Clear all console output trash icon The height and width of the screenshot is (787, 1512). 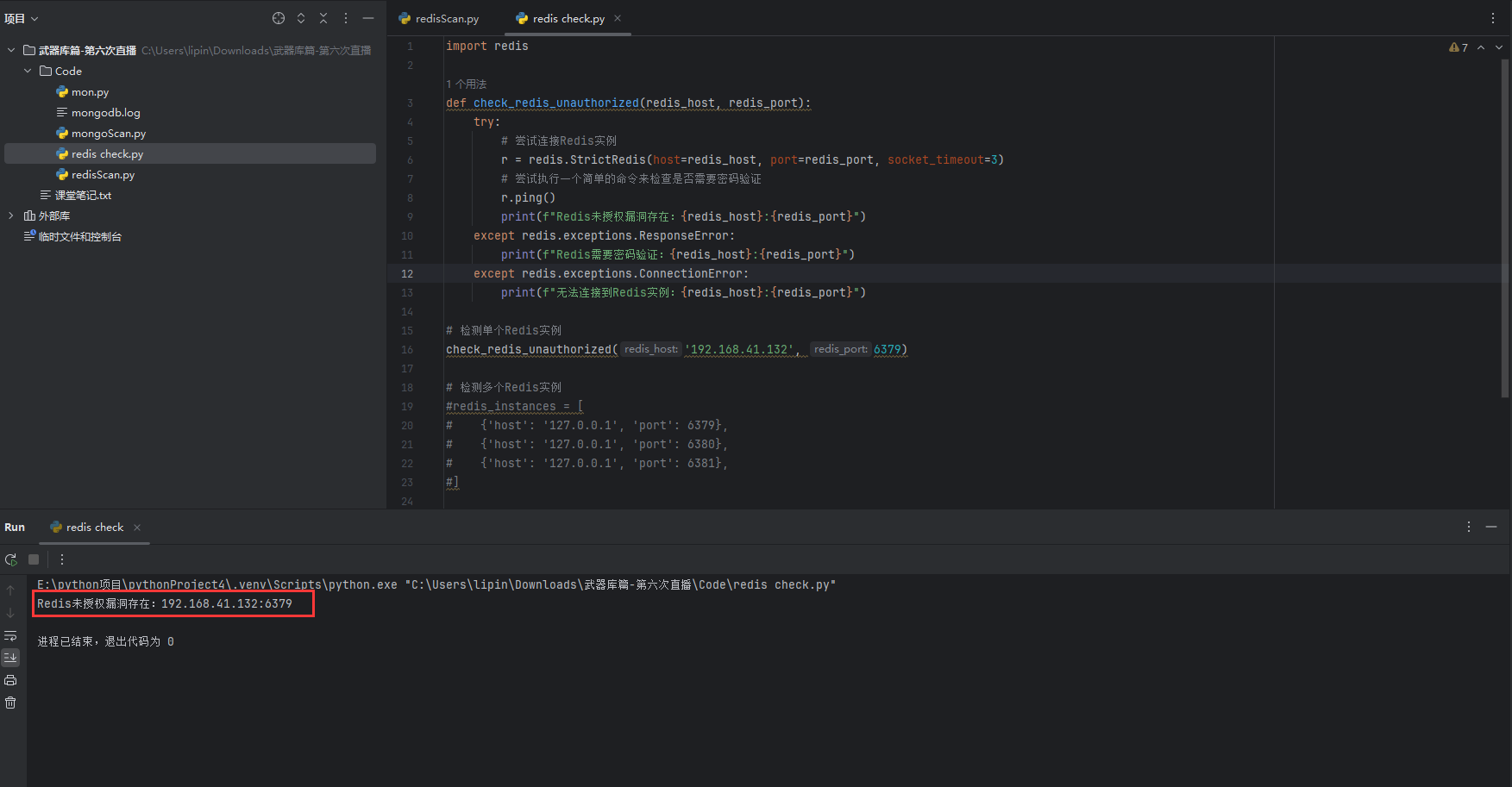tap(10, 703)
